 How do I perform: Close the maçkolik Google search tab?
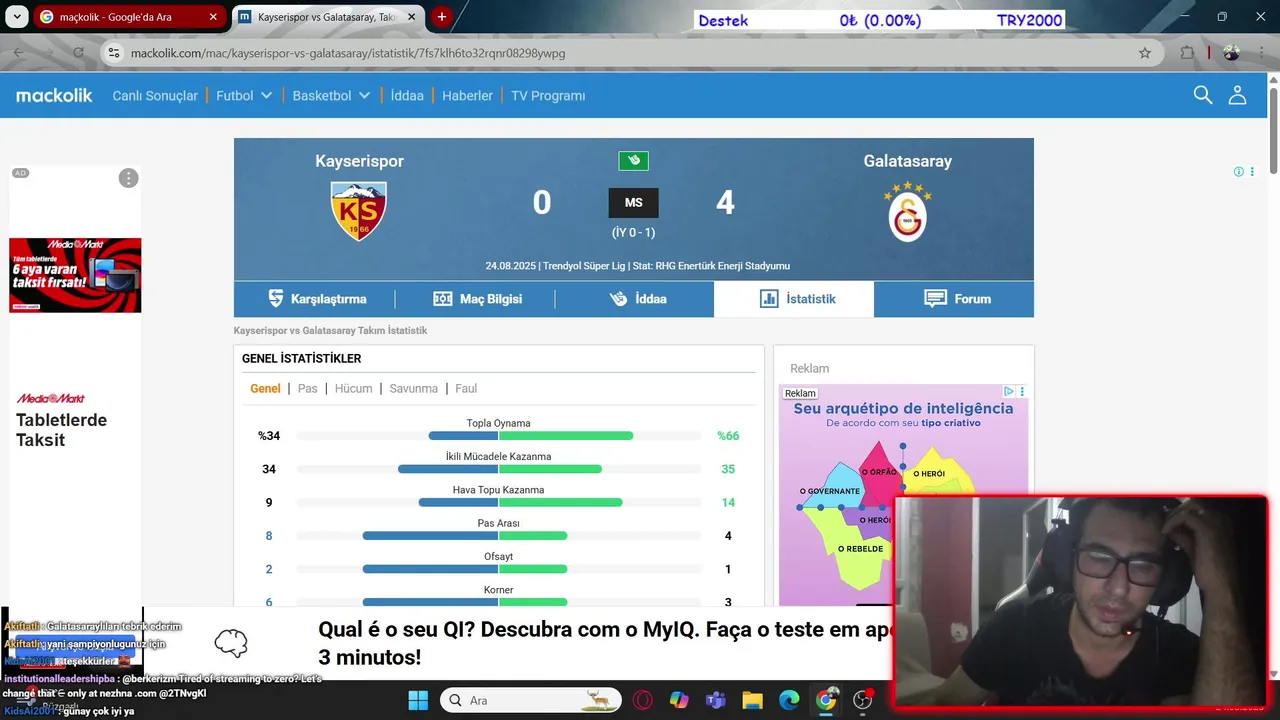(213, 17)
